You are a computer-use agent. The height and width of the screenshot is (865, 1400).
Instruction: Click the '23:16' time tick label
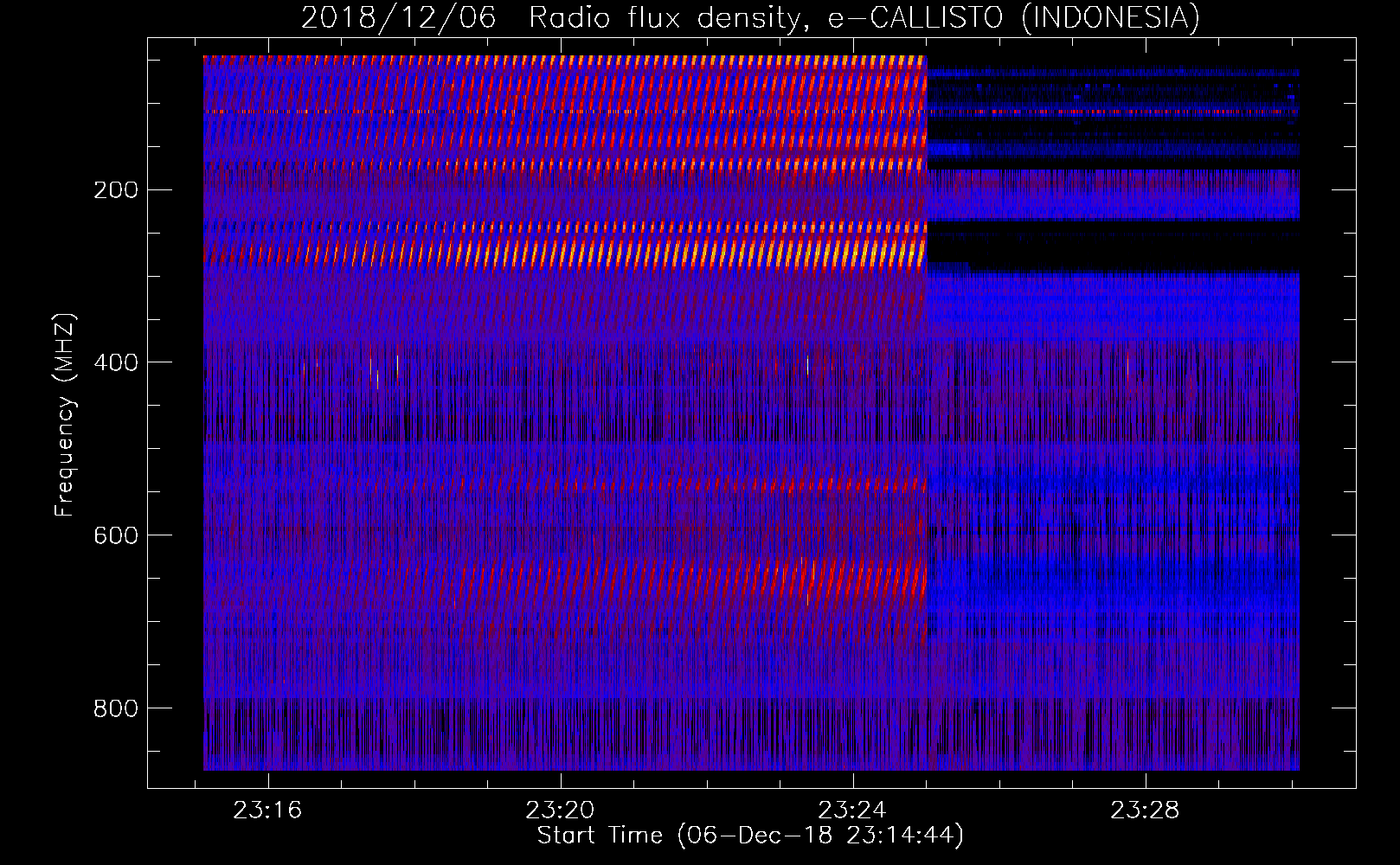click(x=267, y=811)
